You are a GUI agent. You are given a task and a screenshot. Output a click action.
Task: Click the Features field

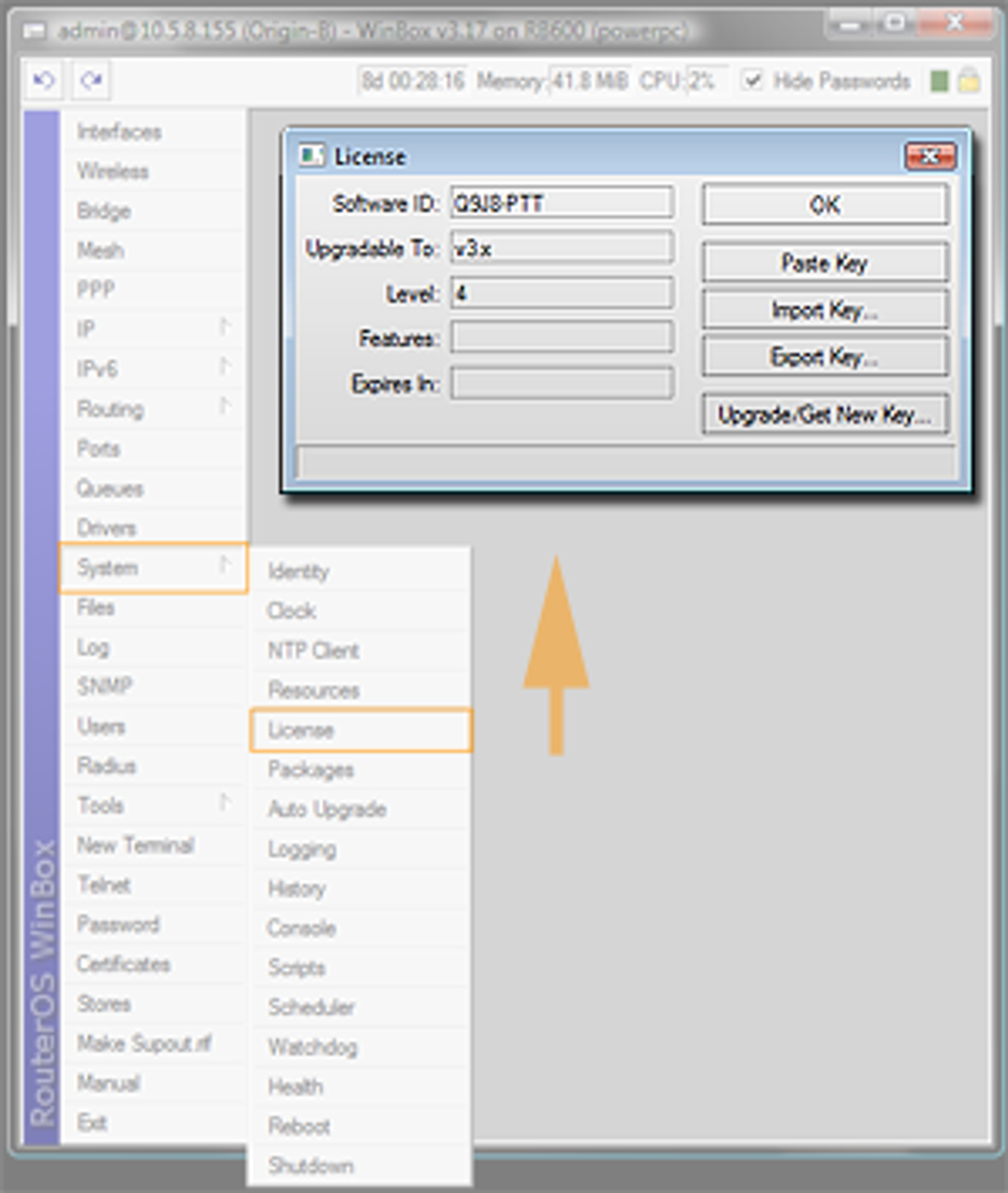[562, 337]
